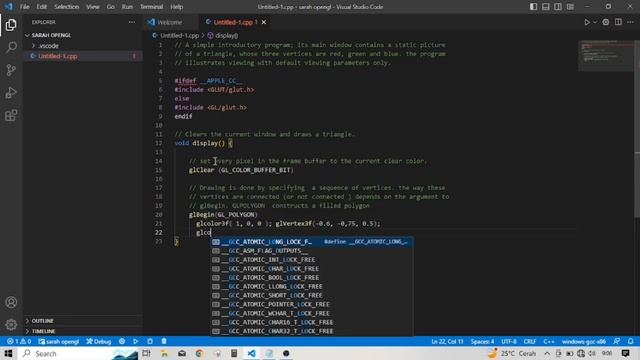Open Untitled-1.cpp in the Explorer tree
The height and width of the screenshot is (360, 640).
coord(82,56)
